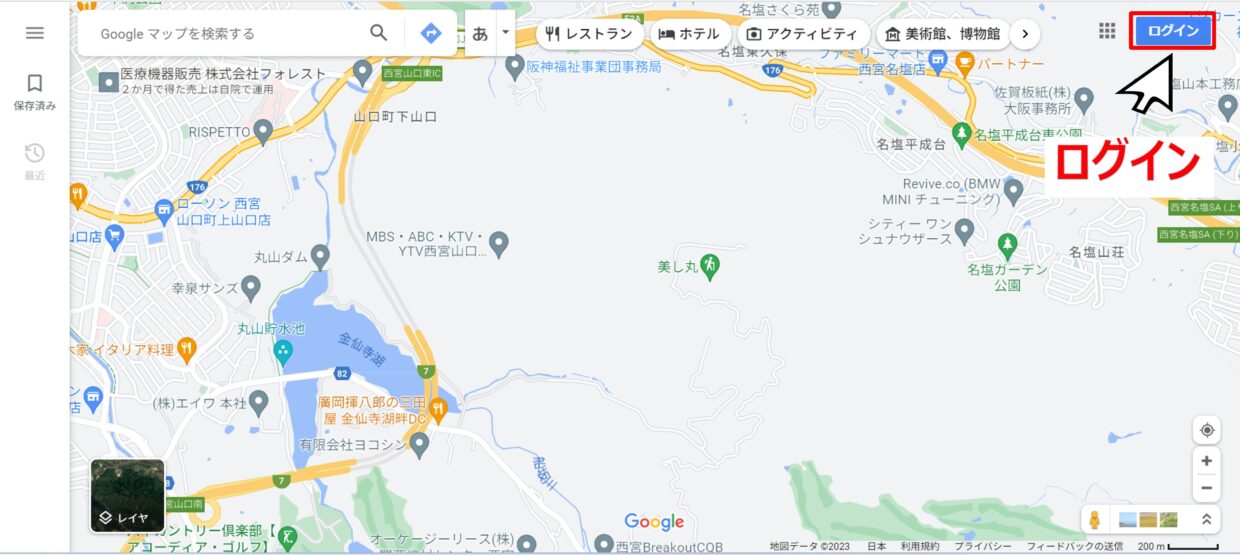Open directions with the blue arrow icon
1240x555 pixels.
(x=430, y=33)
